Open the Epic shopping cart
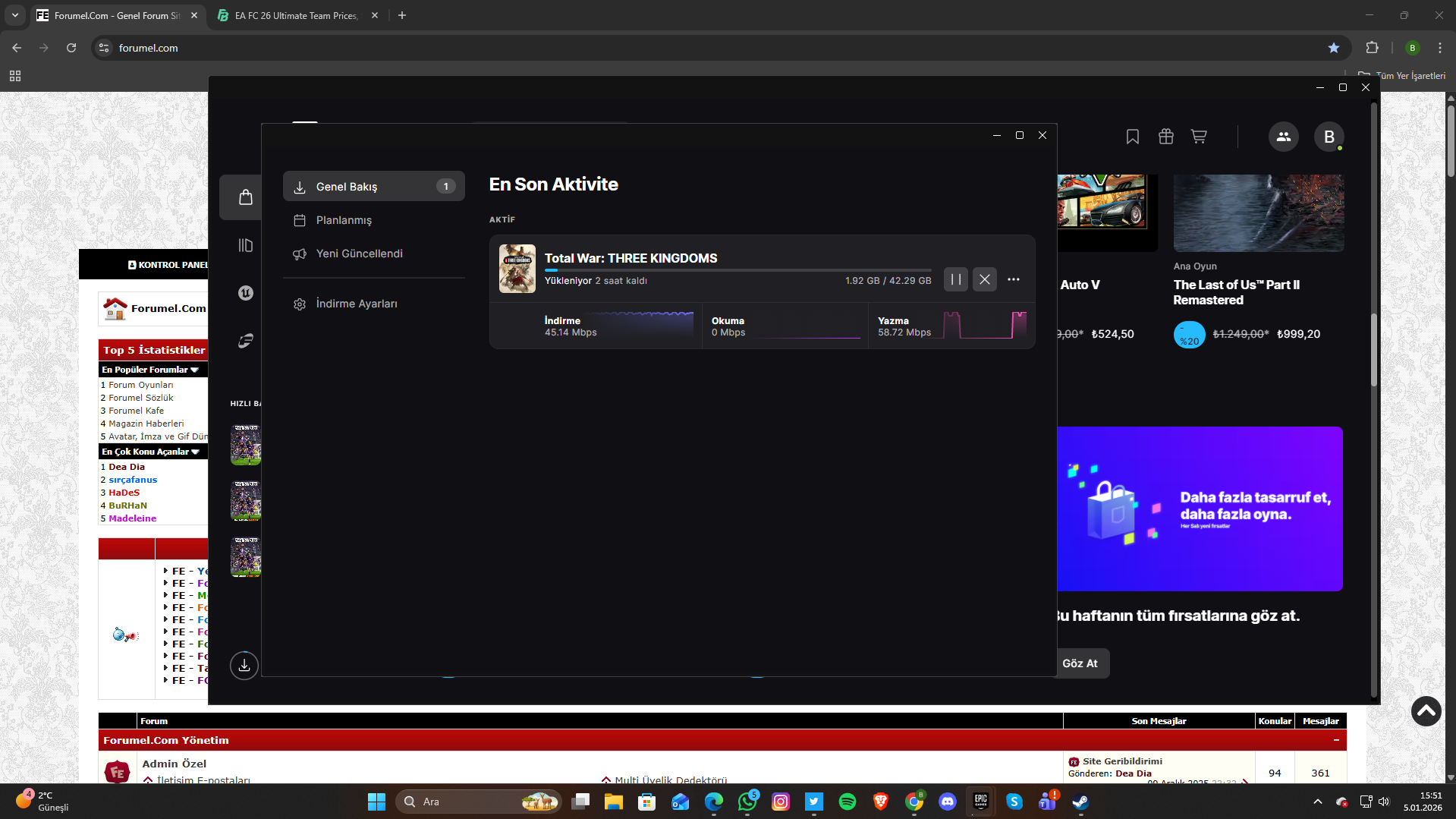This screenshot has width=1456, height=819. click(x=1199, y=137)
